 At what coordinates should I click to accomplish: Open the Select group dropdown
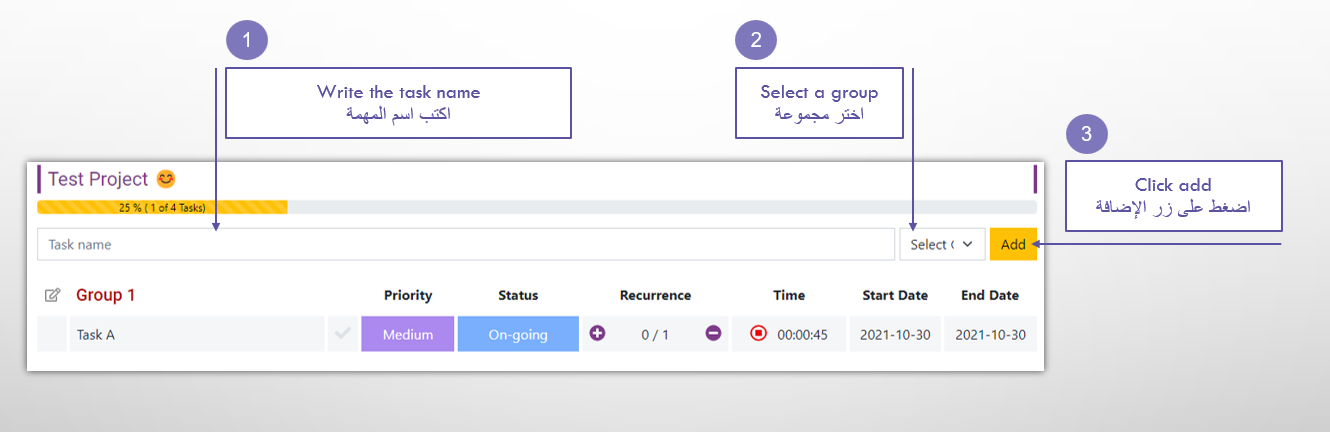click(942, 244)
